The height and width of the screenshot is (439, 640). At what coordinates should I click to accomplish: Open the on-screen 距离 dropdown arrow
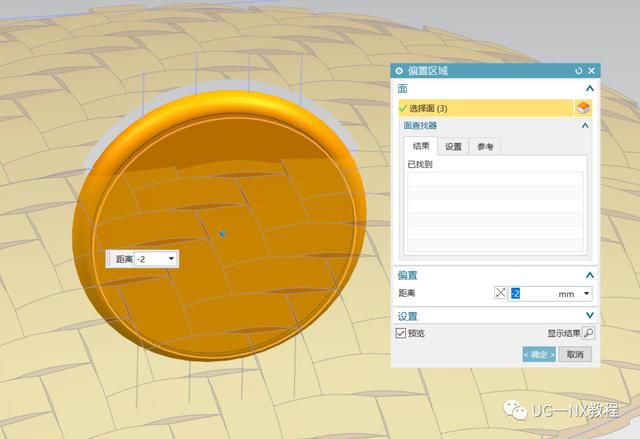pyautogui.click(x=171, y=259)
